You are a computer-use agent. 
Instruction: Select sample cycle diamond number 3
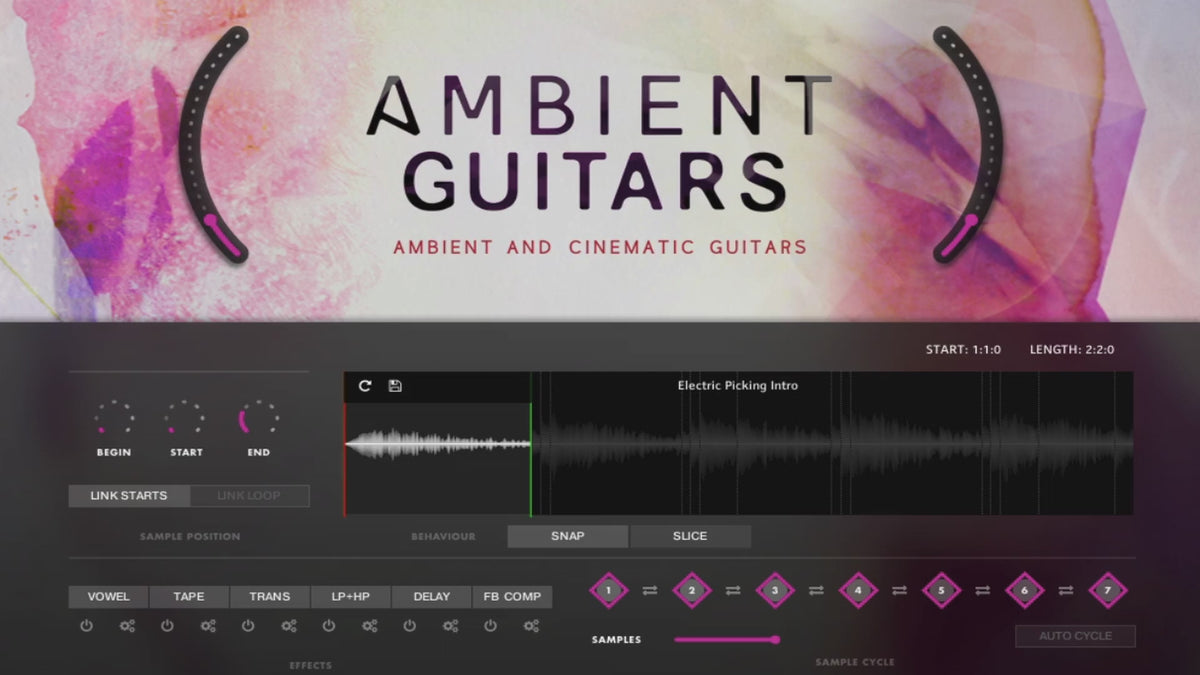point(774,590)
